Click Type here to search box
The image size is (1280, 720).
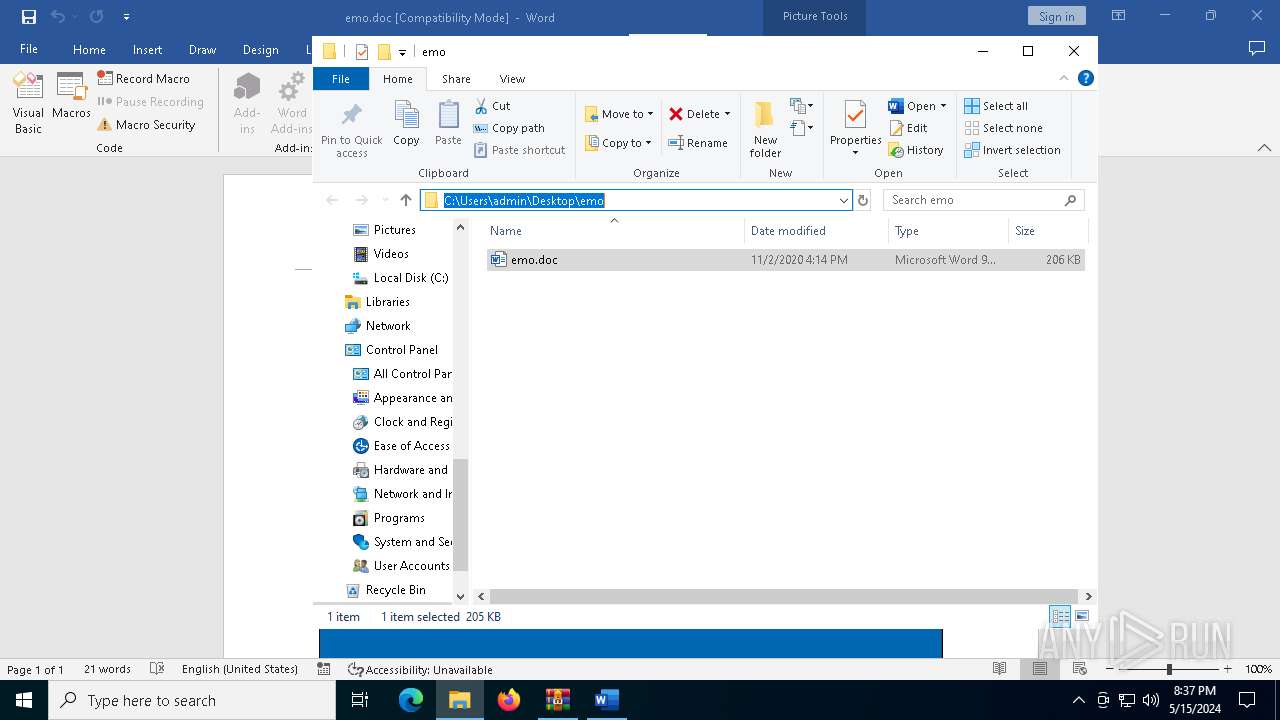tap(192, 700)
